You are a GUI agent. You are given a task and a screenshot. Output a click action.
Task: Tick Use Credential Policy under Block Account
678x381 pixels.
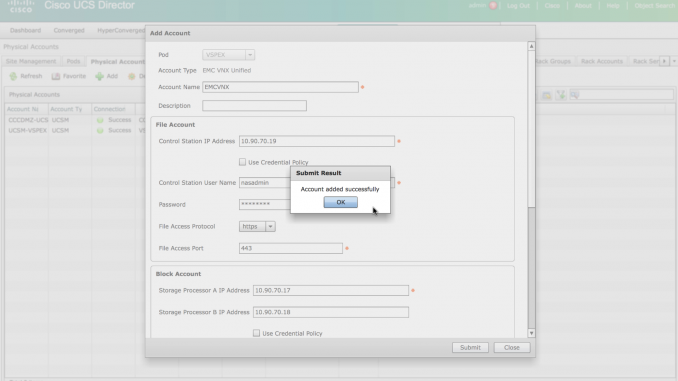point(256,333)
